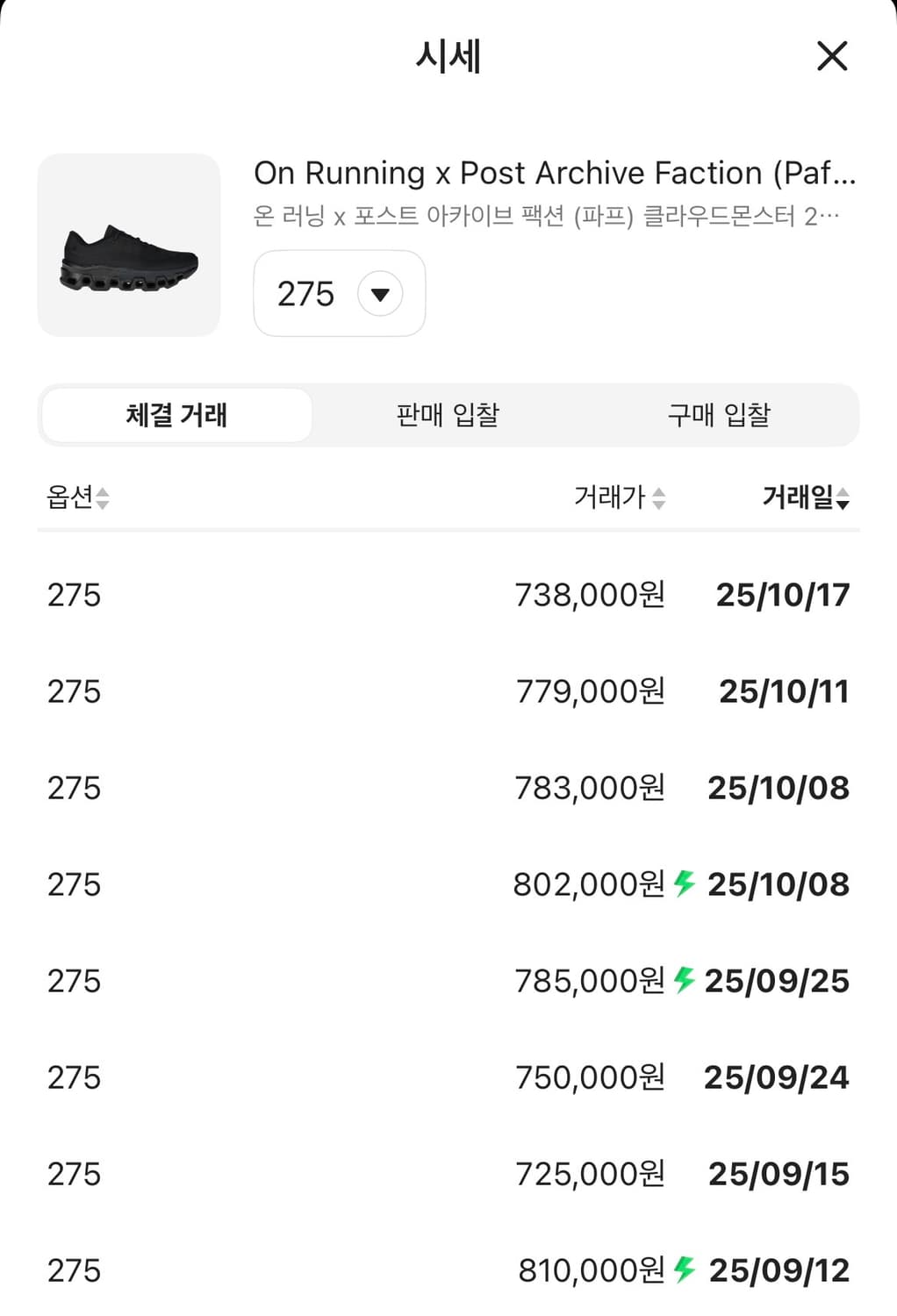
Task: Click the 시세 panel heading
Action: 448,57
